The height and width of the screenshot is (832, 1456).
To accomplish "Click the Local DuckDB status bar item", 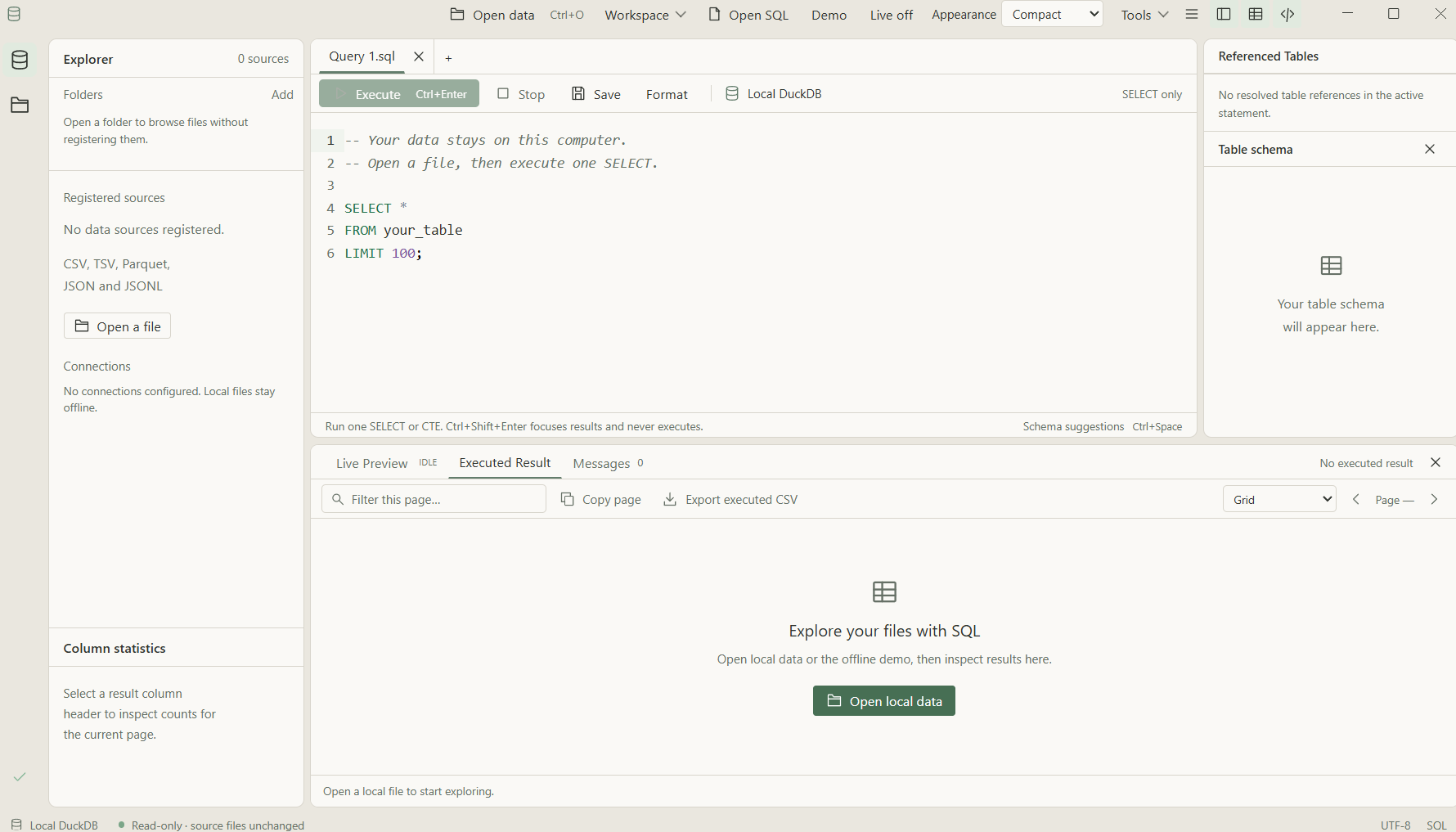I will 55,825.
